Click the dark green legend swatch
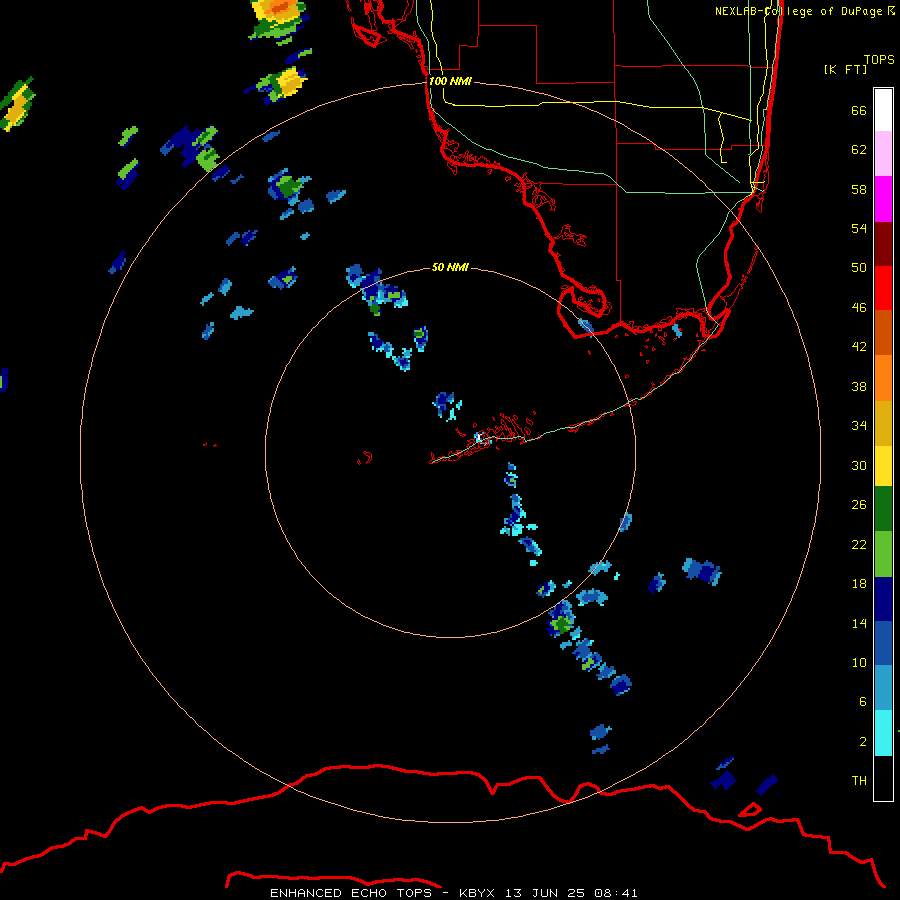 [883, 509]
